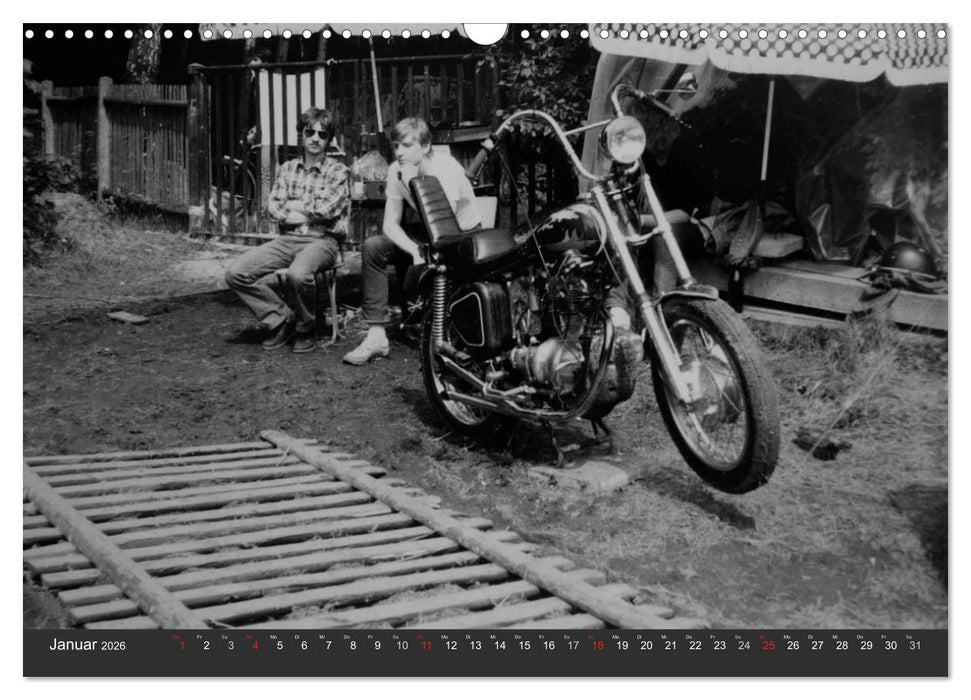The width and height of the screenshot is (971, 700).
Task: Click the motorcycle's round headlight
Action: click(626, 140)
